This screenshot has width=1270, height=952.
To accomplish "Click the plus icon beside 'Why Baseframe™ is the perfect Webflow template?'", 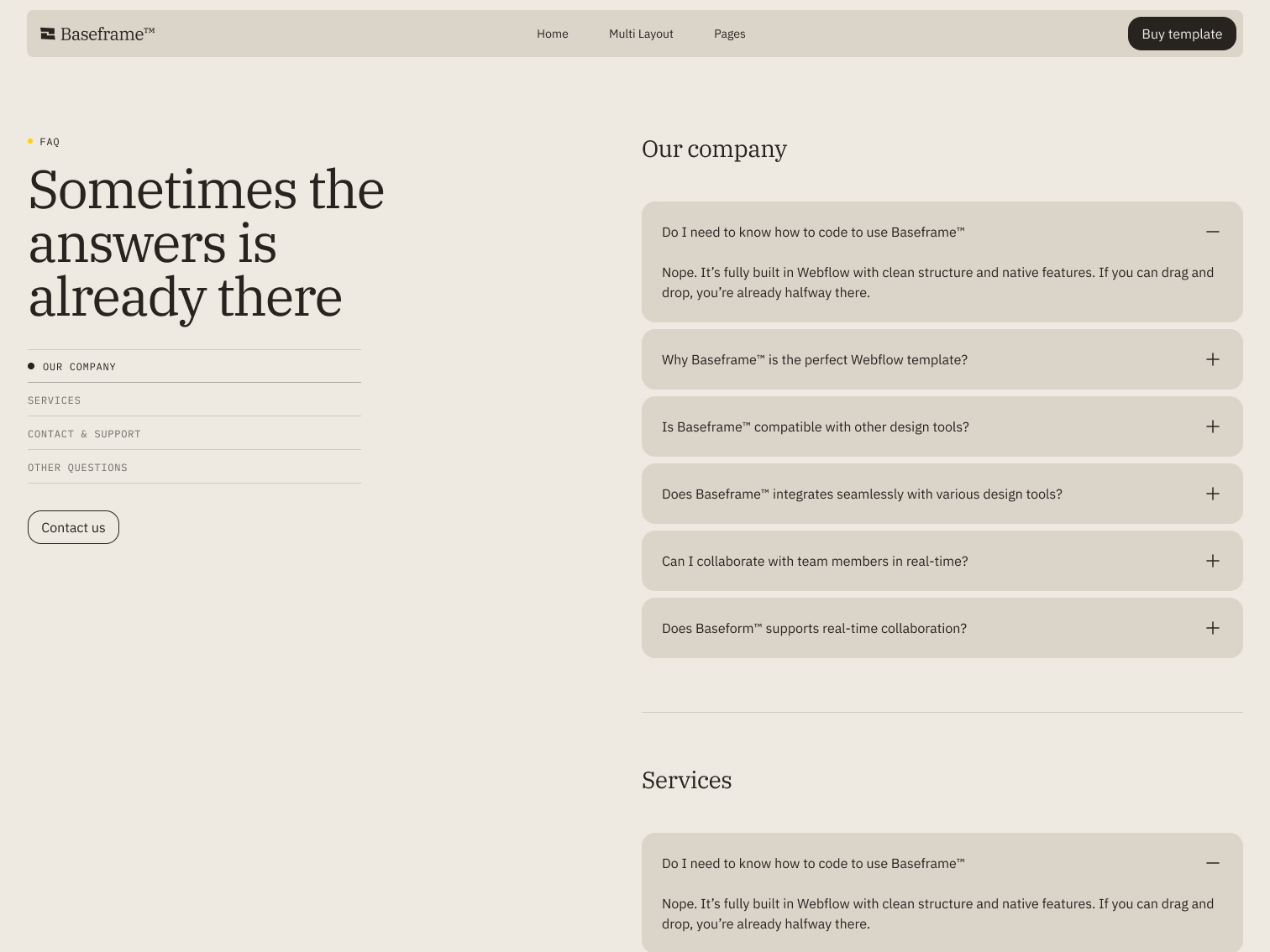I will 1212,359.
